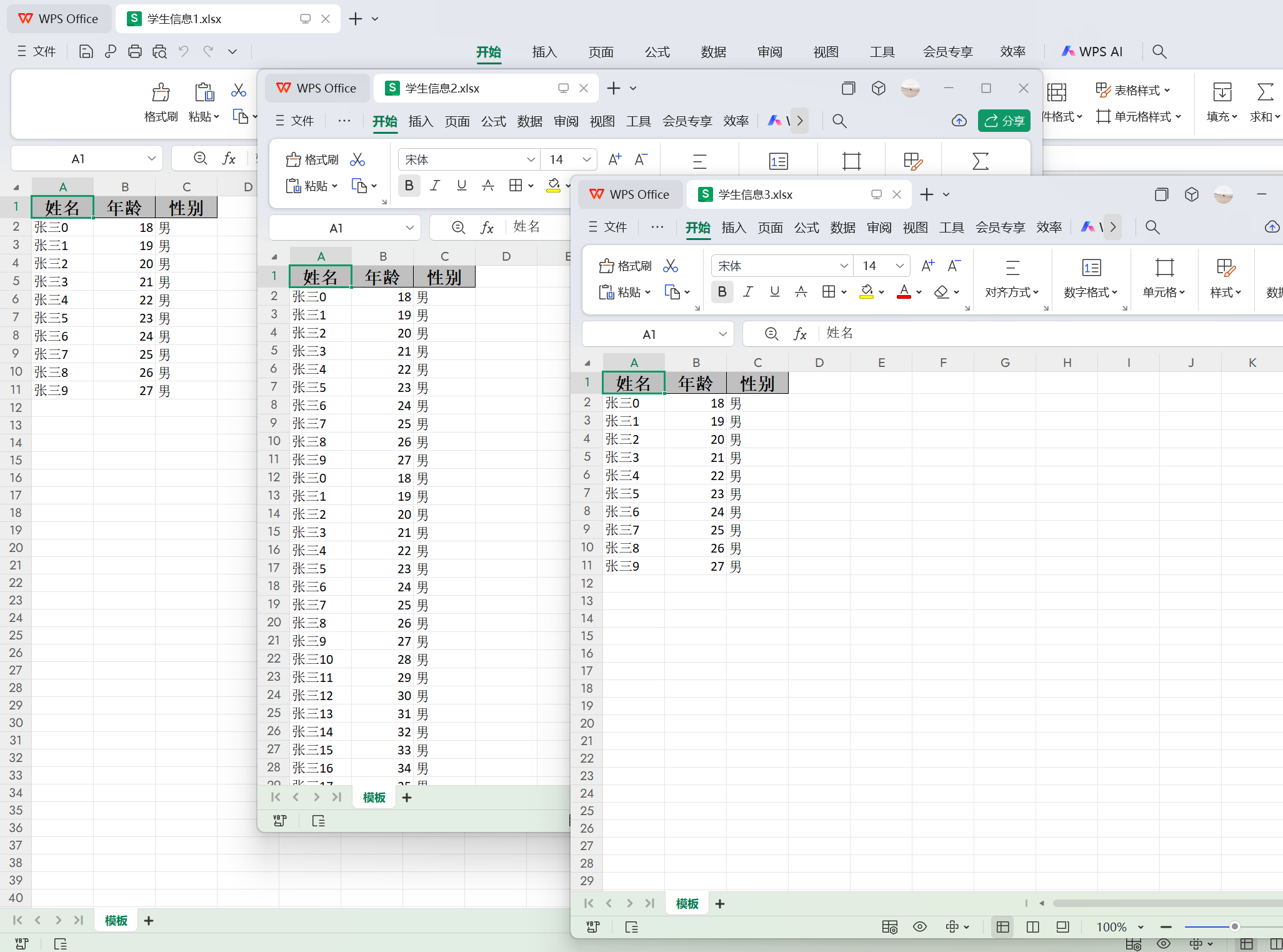Image resolution: width=1283 pixels, height=952 pixels.
Task: Increase font size in 学生信息3 window
Action: click(928, 266)
